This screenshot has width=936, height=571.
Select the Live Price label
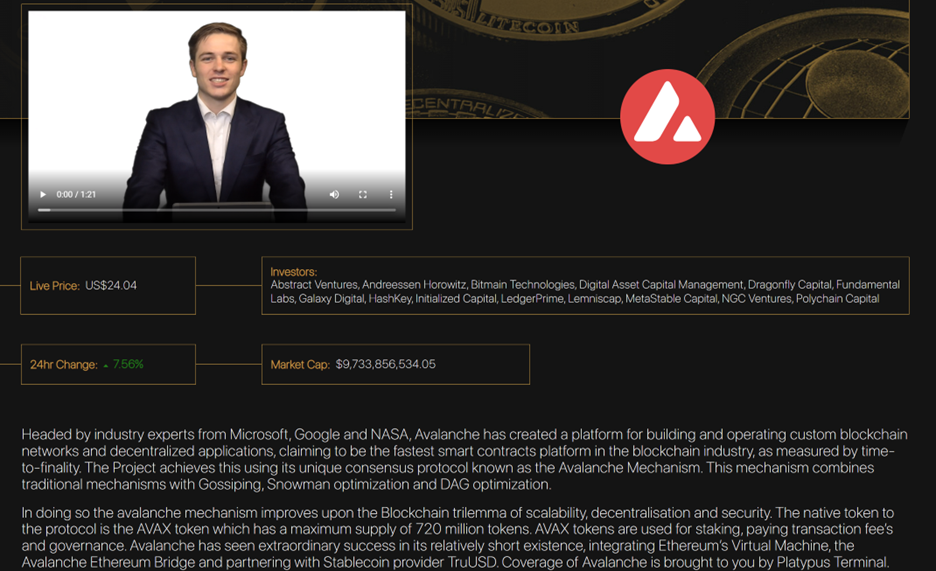(x=54, y=286)
